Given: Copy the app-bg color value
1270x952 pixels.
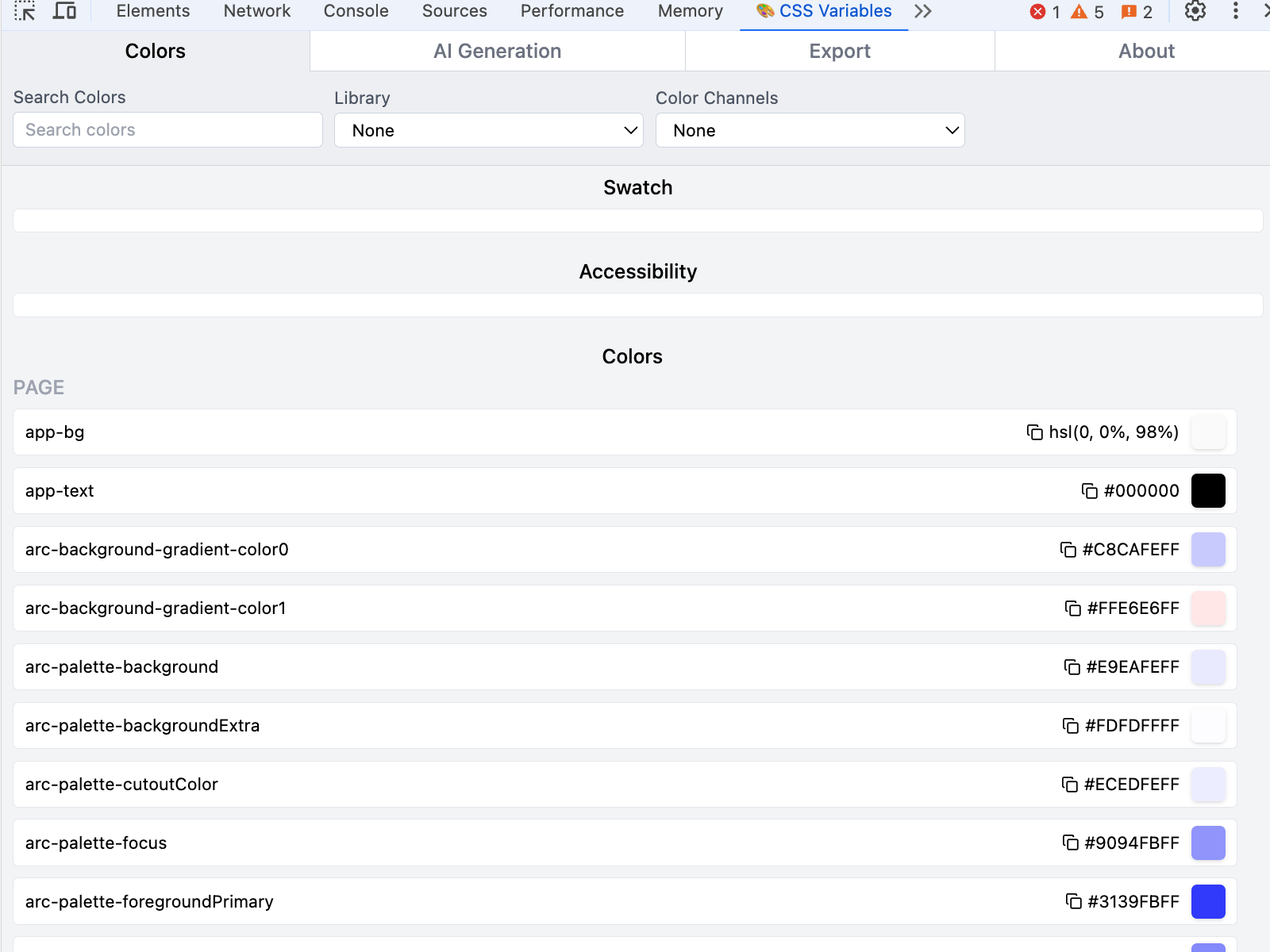Looking at the screenshot, I should pyautogui.click(x=1034, y=432).
